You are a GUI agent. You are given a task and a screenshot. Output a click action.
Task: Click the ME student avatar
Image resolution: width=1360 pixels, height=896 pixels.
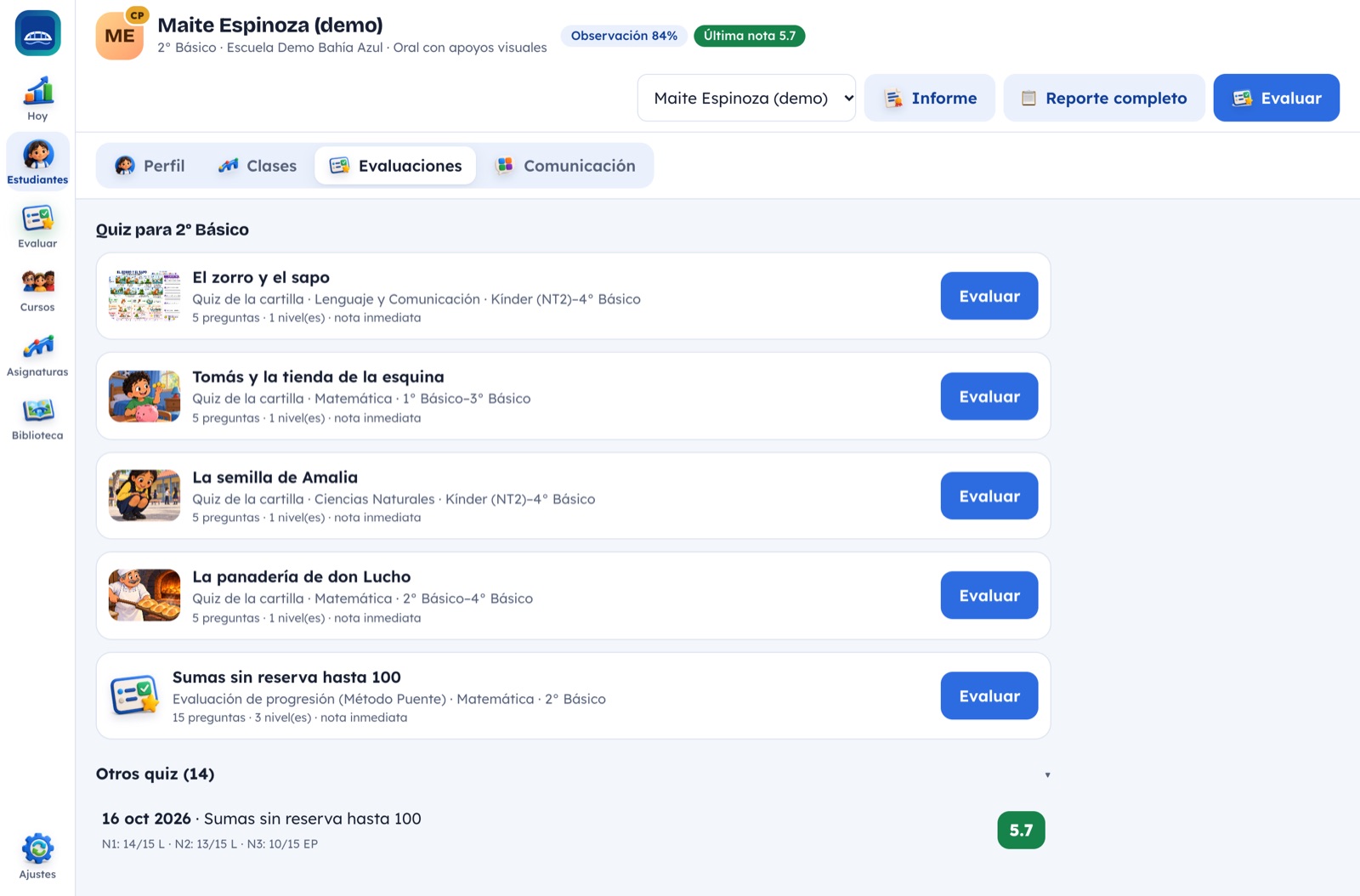point(120,36)
